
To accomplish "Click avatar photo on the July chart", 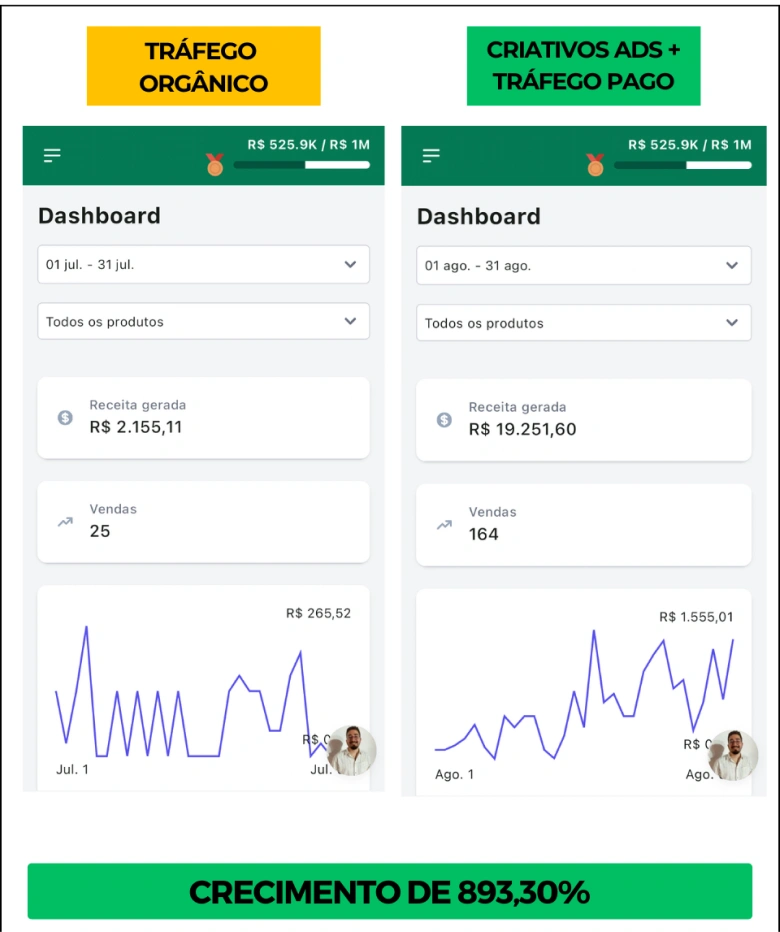I will pyautogui.click(x=352, y=751).
